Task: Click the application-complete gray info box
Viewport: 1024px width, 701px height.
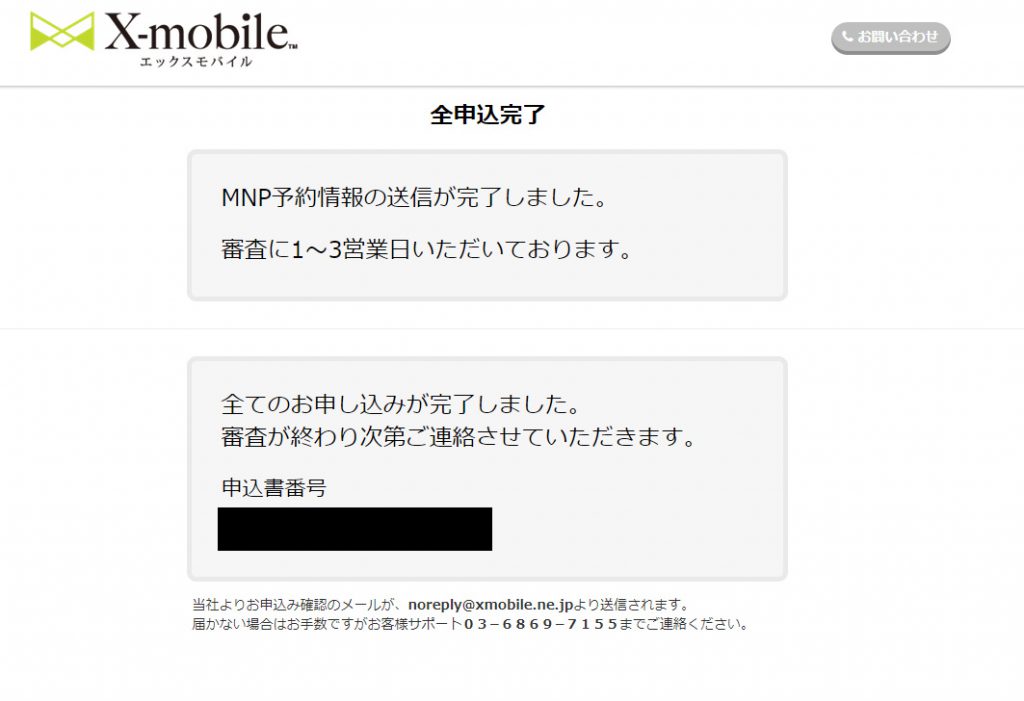Action: tap(487, 469)
